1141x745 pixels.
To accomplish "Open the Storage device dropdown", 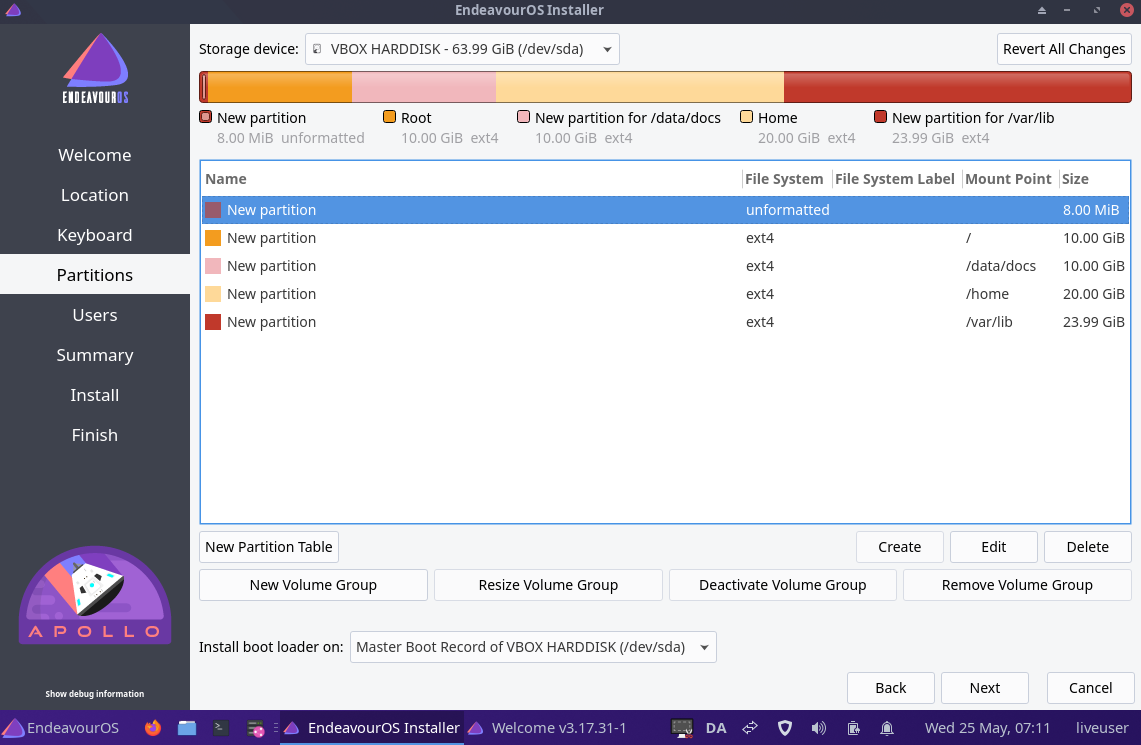I will coord(462,49).
